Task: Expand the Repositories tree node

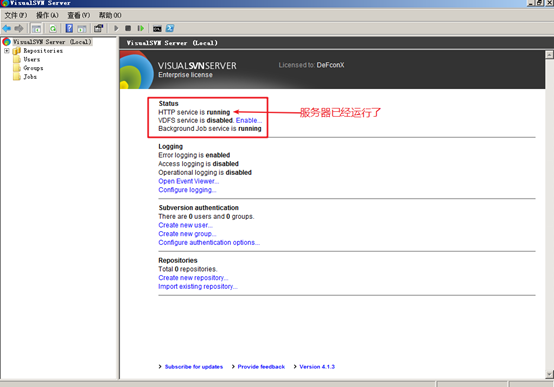Action: 6,51
